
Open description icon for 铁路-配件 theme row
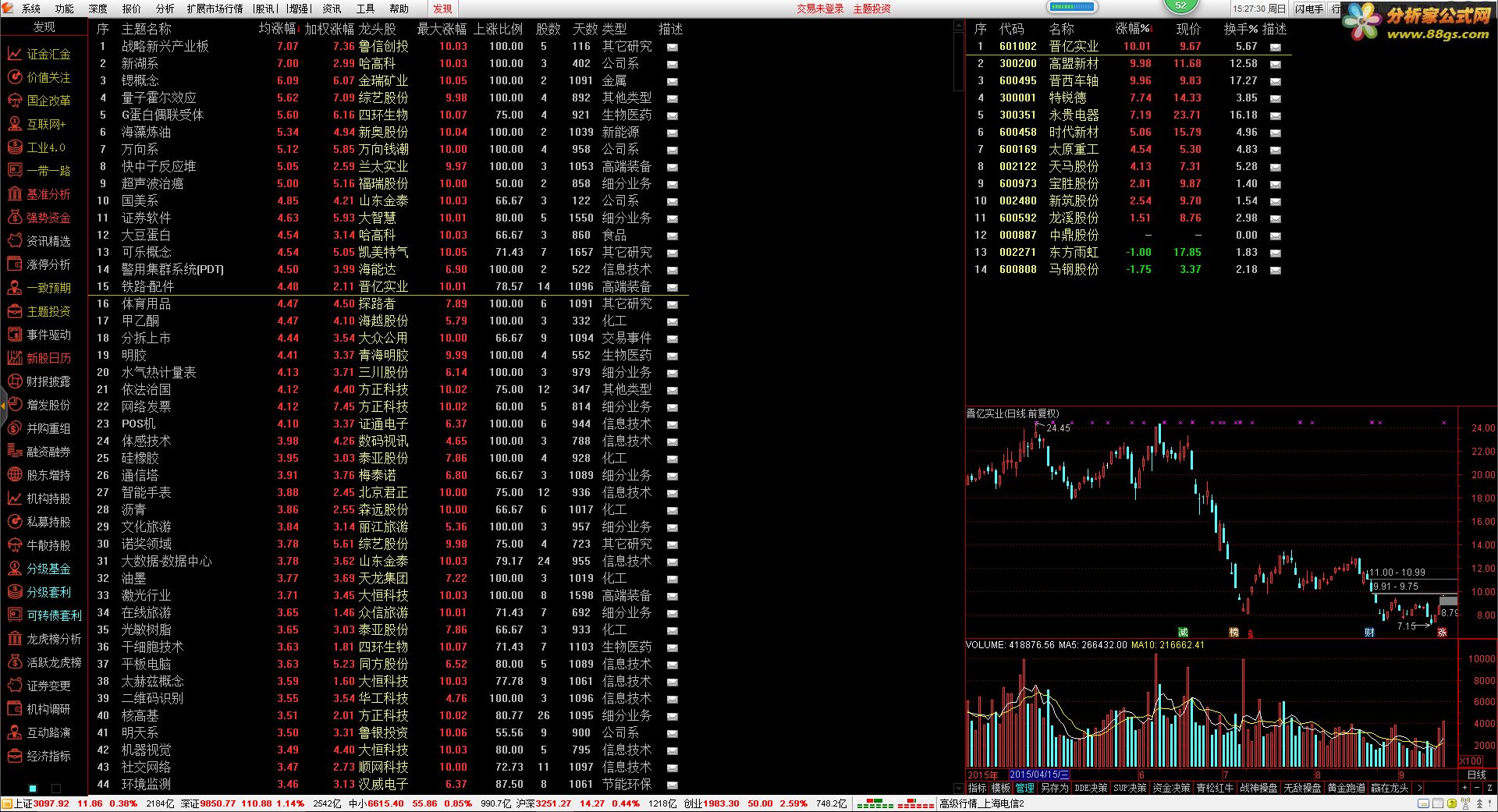pyautogui.click(x=672, y=287)
